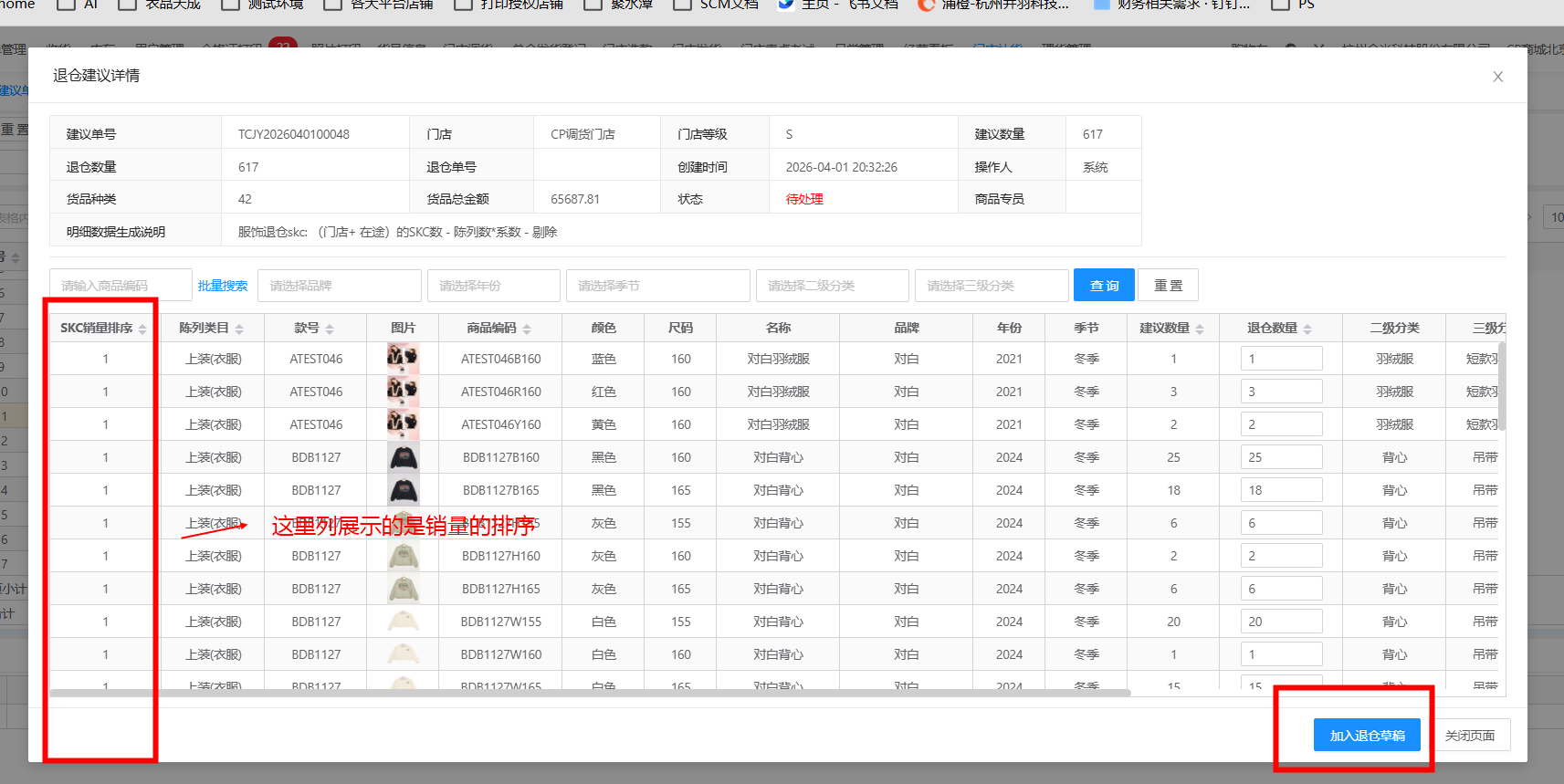Sort by the SKC销量排序 column sort icon
Image resolution: width=1564 pixels, height=784 pixels.
click(x=142, y=329)
